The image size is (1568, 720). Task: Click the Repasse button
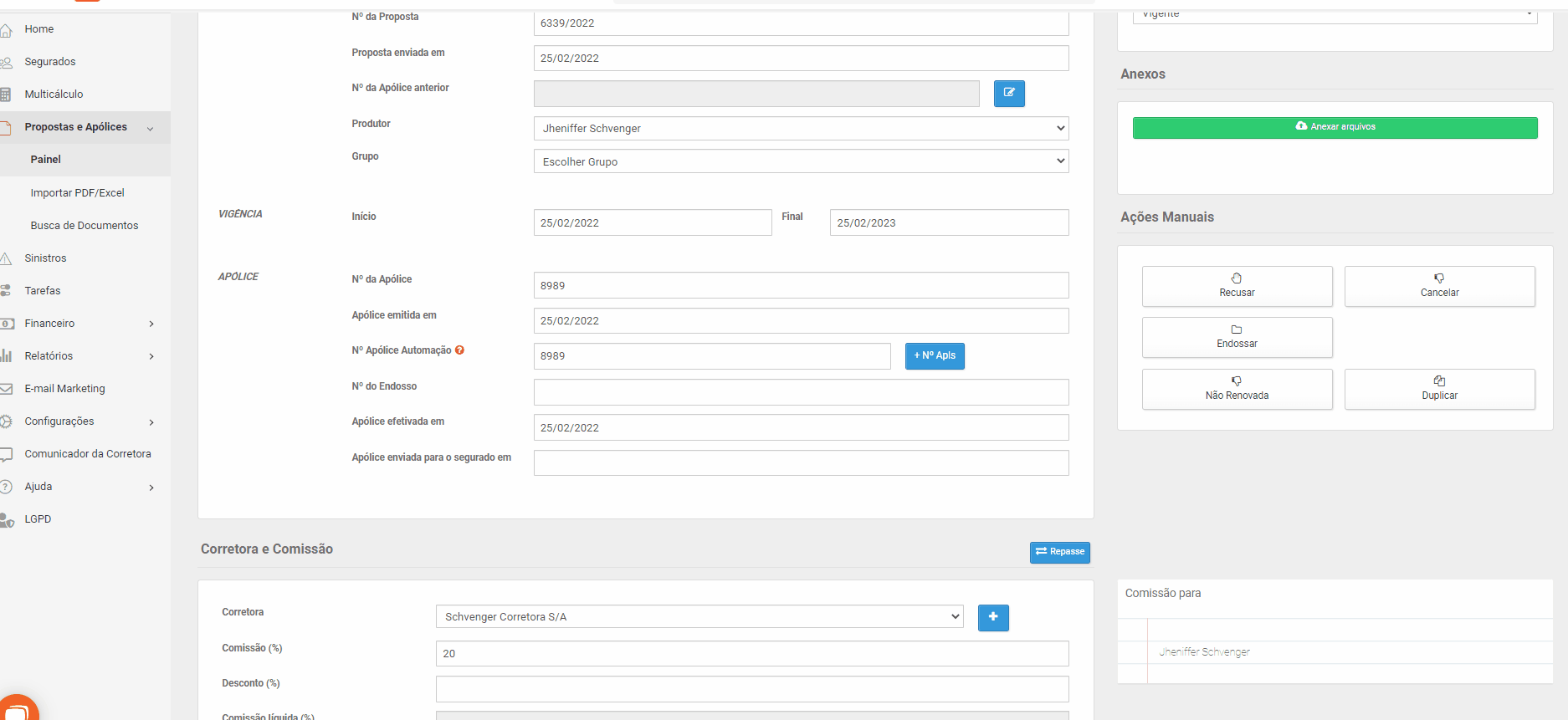point(1059,552)
